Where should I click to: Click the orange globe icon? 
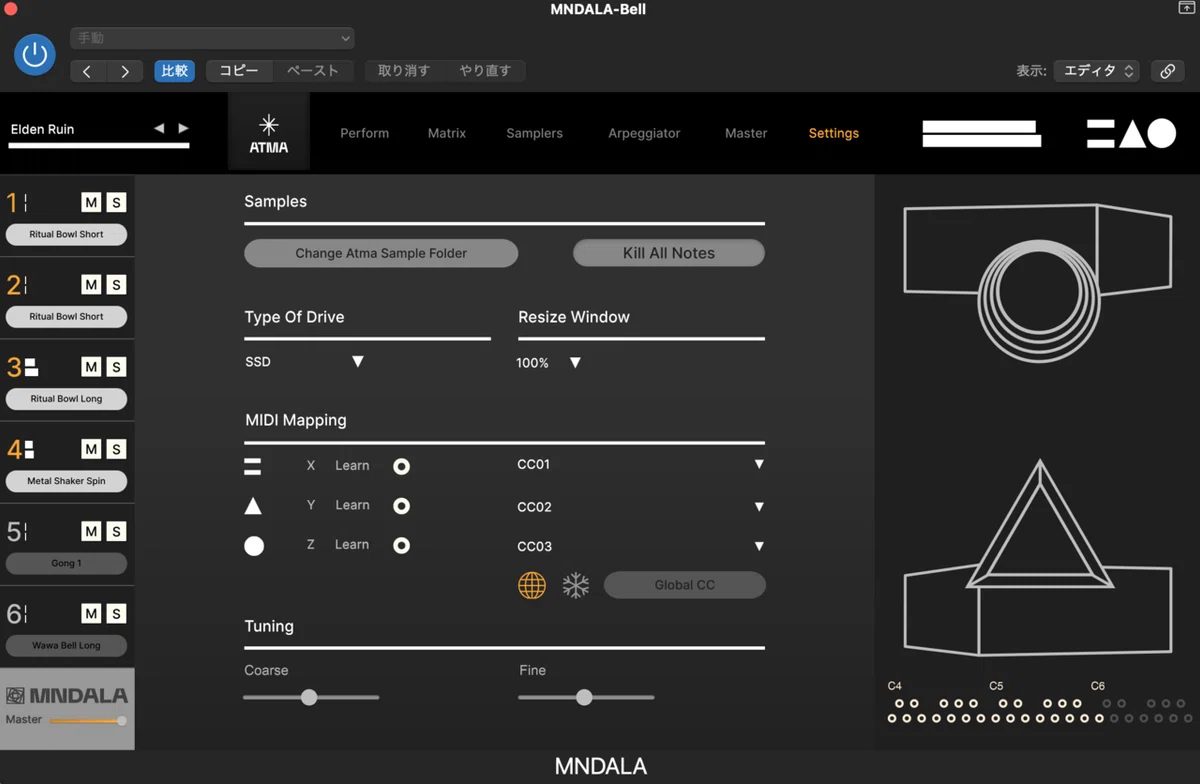(532, 586)
